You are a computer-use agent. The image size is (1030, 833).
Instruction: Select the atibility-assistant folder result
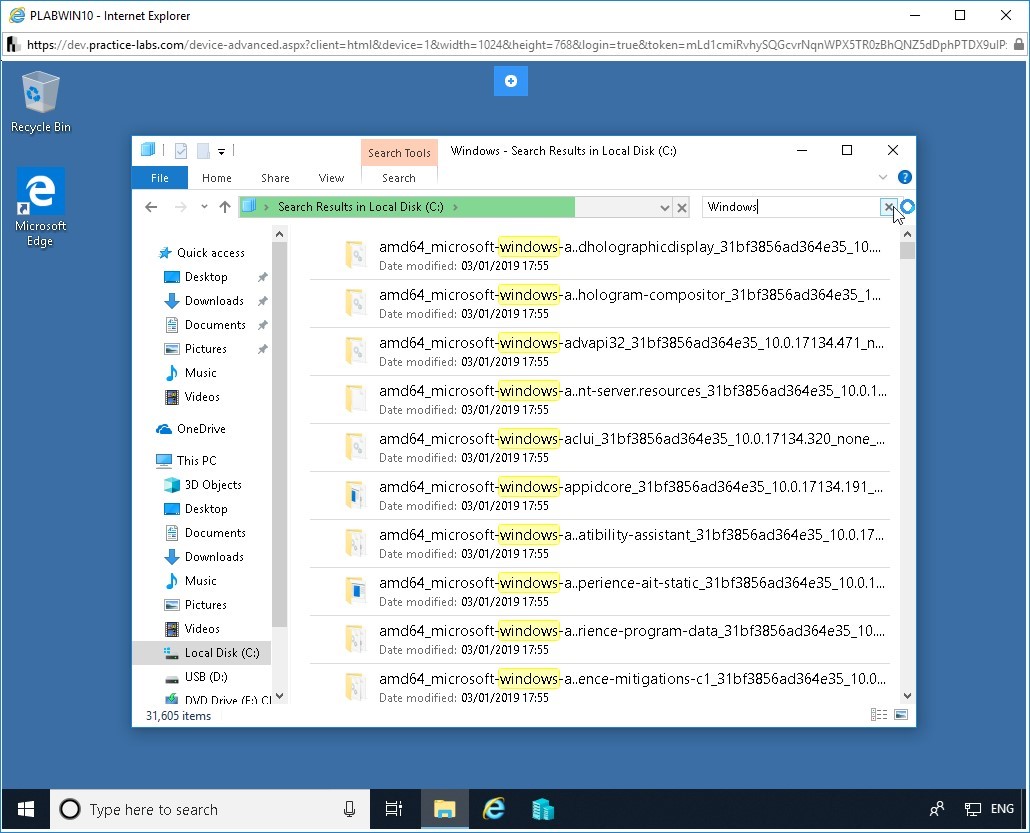click(x=600, y=543)
